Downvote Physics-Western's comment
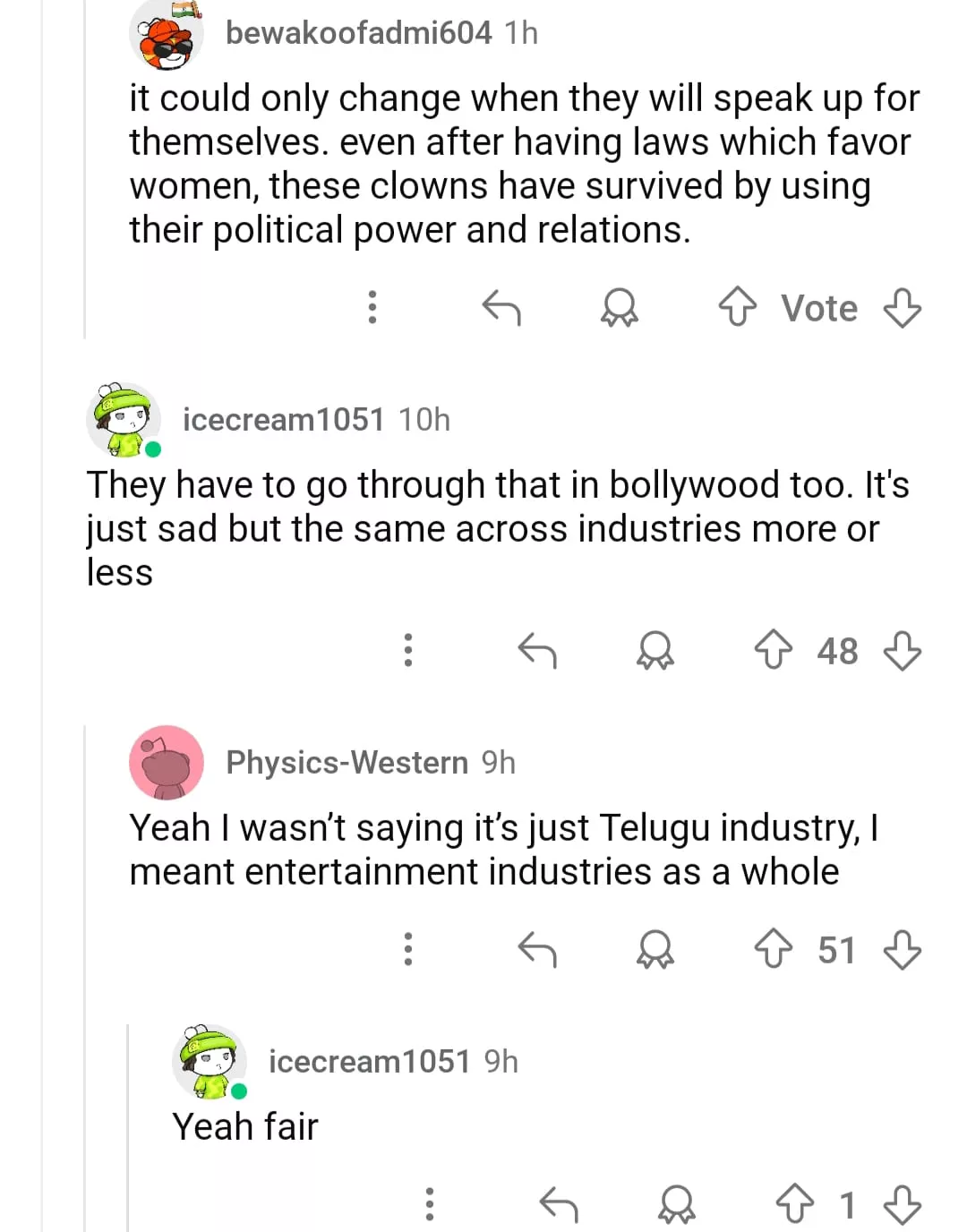Screen dimensions: 967x1232 902,949
